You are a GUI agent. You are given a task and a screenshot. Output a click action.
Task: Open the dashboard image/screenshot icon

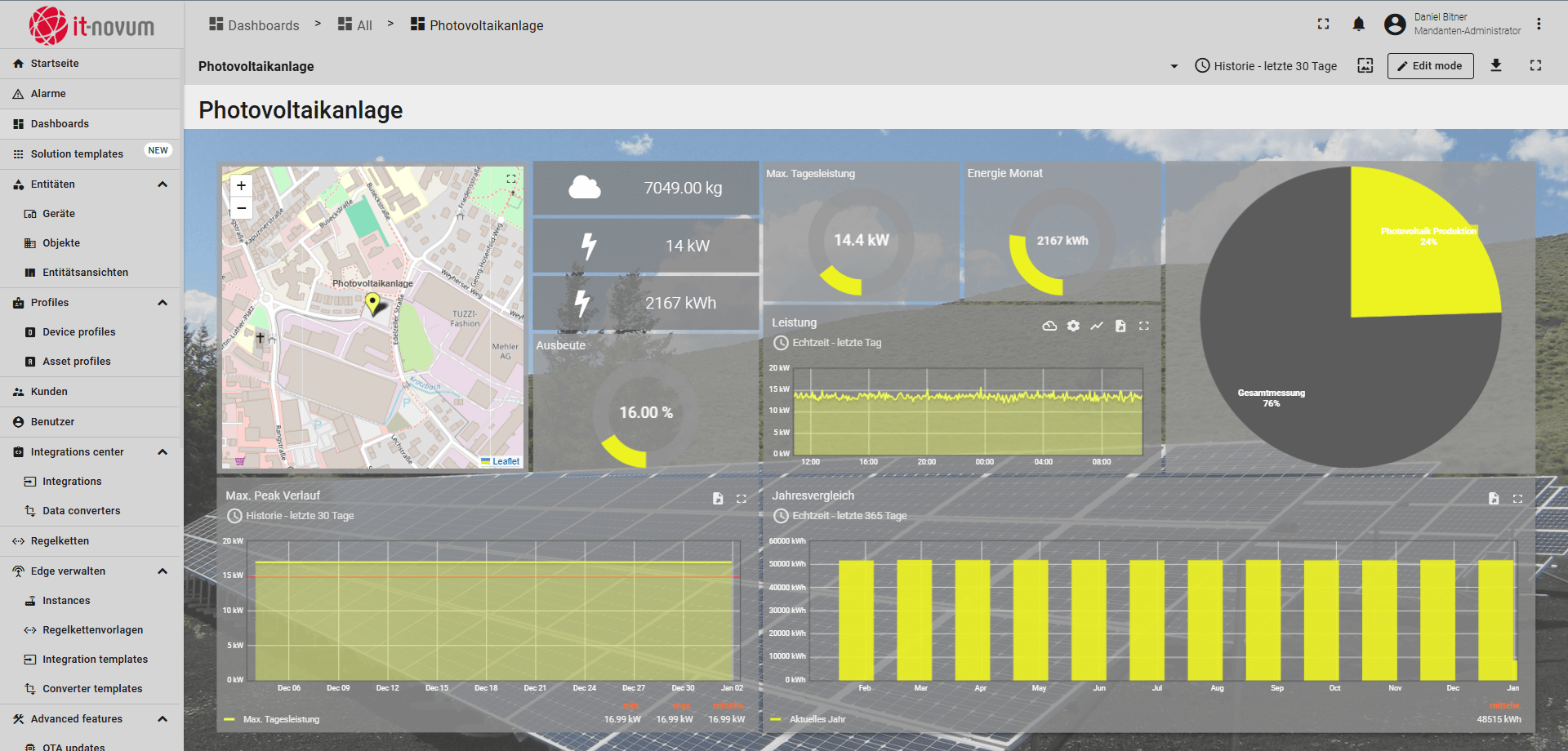(1365, 65)
